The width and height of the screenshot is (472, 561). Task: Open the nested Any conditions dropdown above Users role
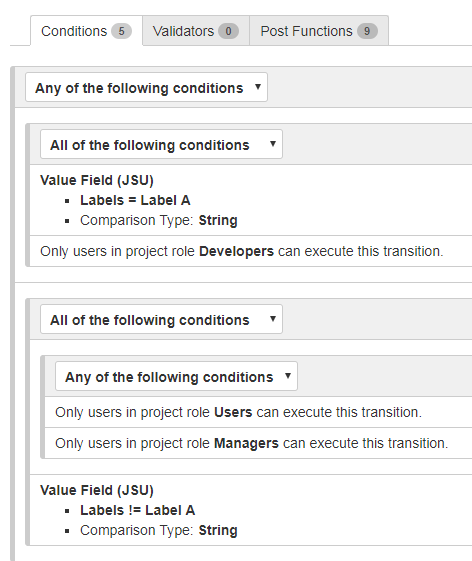coord(176,376)
